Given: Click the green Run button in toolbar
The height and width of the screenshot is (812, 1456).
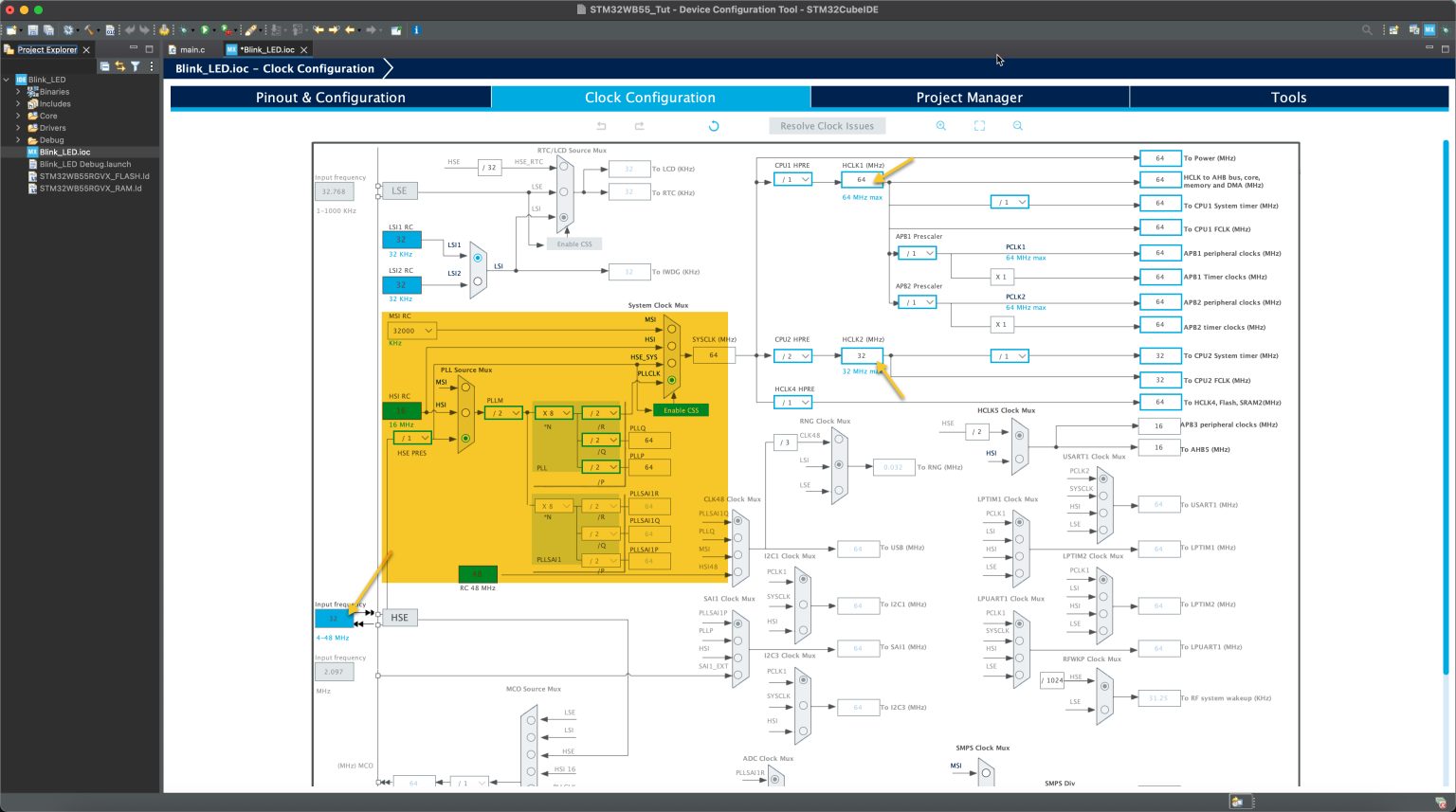Looking at the screenshot, I should 205,30.
